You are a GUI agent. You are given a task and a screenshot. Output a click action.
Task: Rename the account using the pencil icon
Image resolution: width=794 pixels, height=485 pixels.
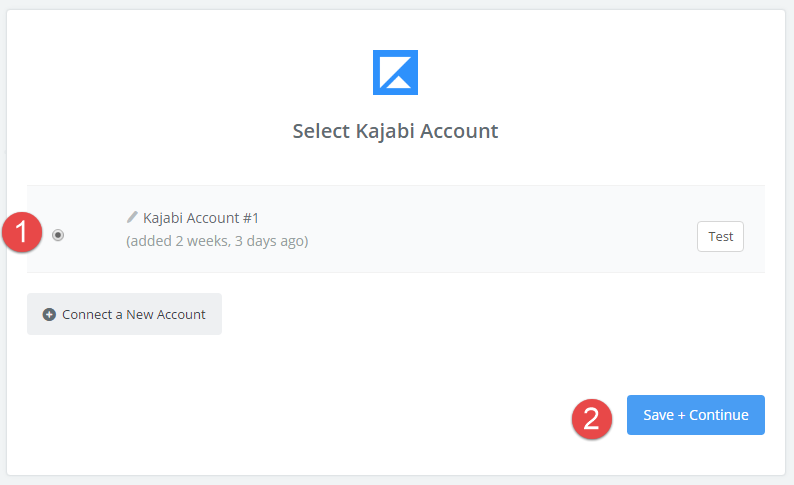(132, 217)
